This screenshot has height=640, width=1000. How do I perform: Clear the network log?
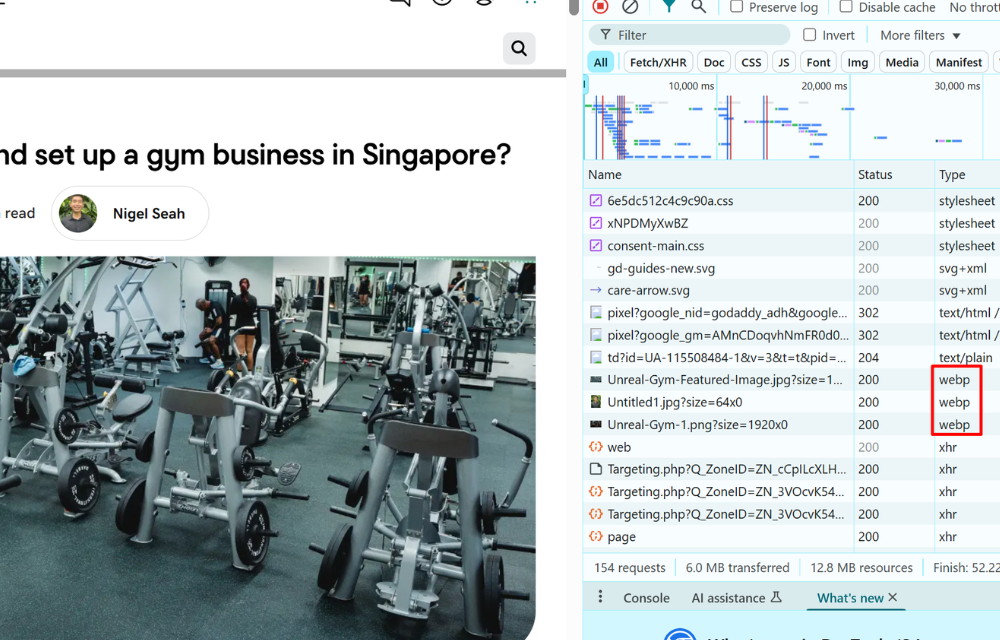[x=630, y=6]
